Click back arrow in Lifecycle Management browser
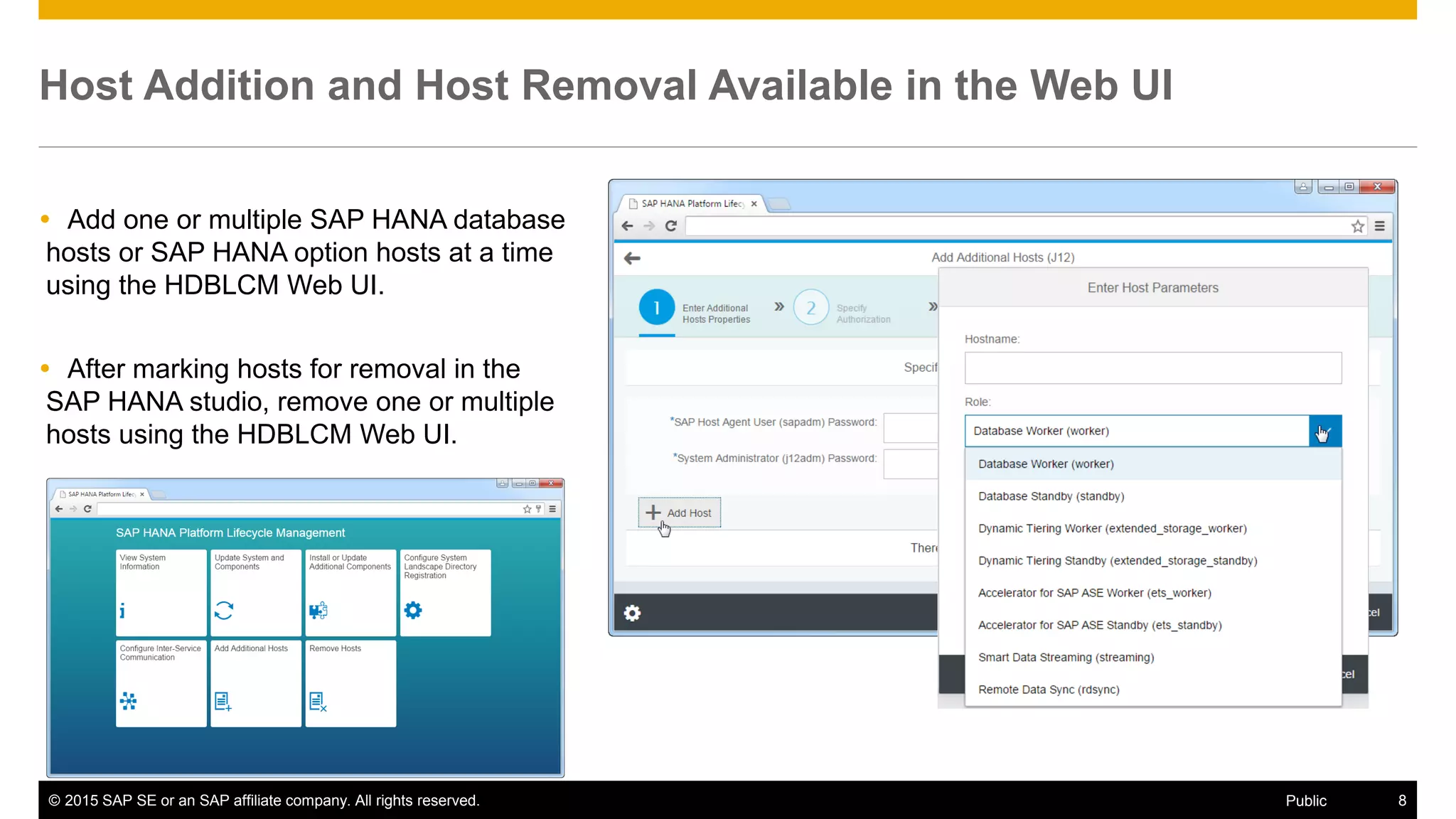The width and height of the screenshot is (1456, 819). [59, 509]
